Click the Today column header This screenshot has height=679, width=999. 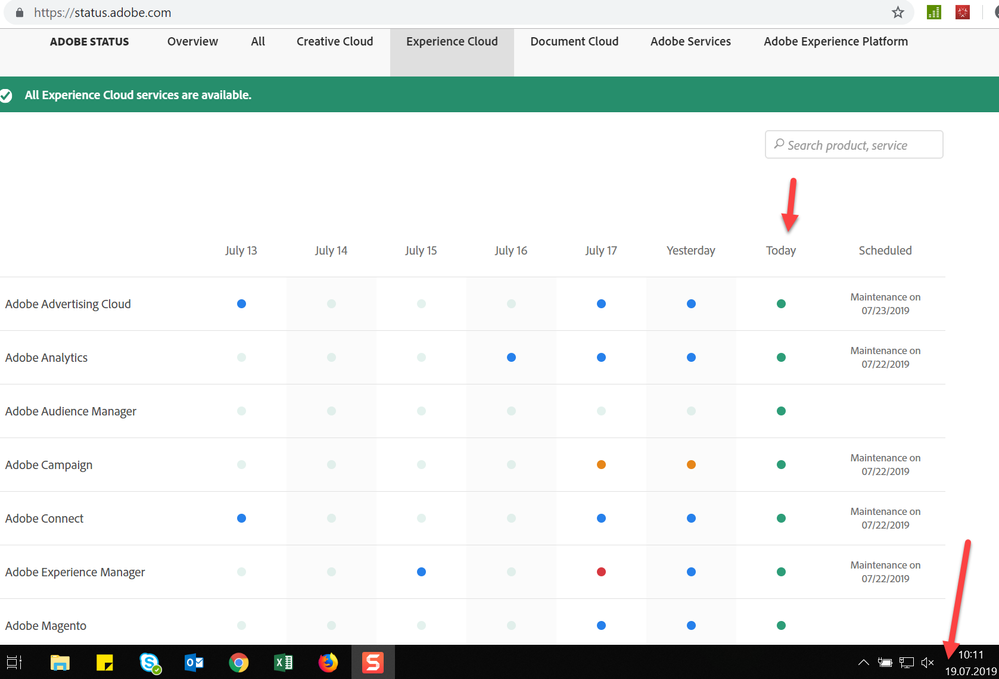click(x=780, y=250)
